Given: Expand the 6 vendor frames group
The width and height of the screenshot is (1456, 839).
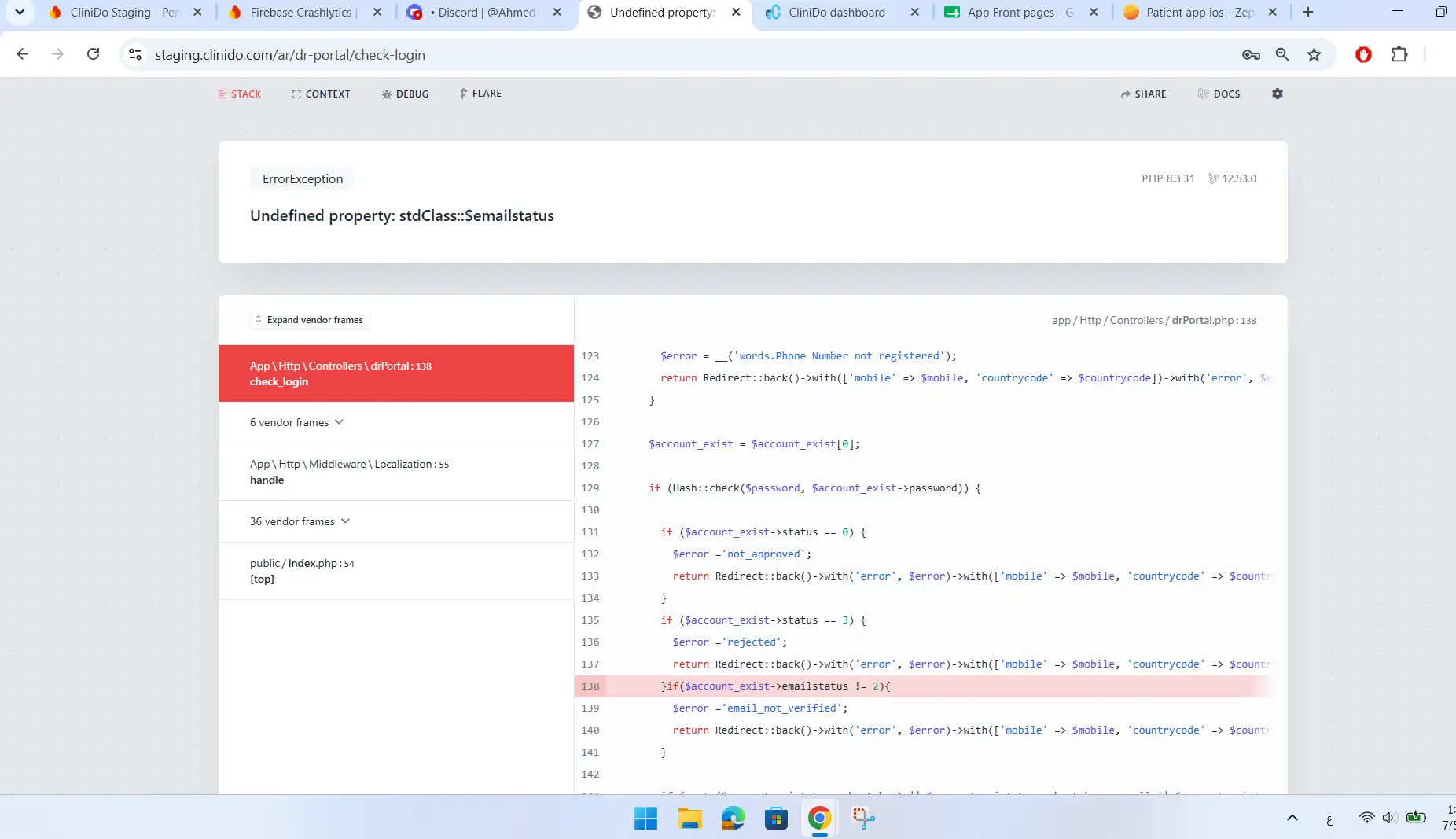Looking at the screenshot, I should (297, 422).
